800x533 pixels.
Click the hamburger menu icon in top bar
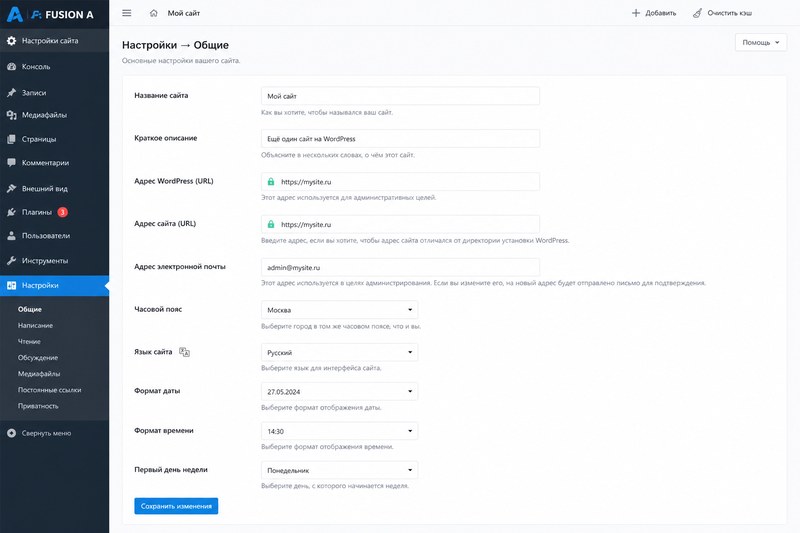pos(127,13)
